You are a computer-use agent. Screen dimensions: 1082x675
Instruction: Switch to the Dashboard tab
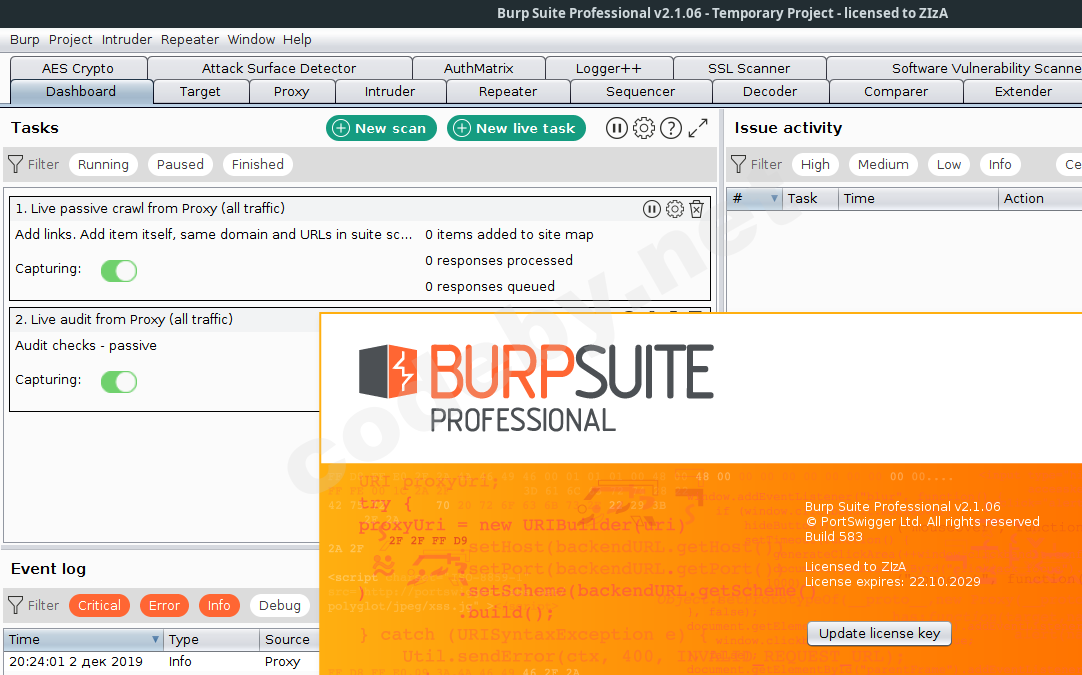click(x=81, y=92)
